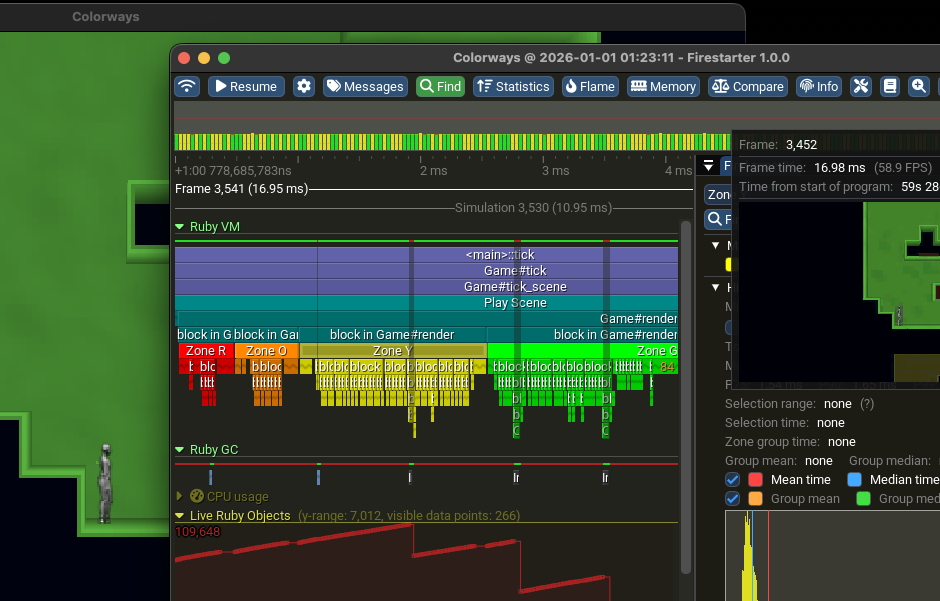Open the Statistics window
The width and height of the screenshot is (940, 601).
[512, 87]
